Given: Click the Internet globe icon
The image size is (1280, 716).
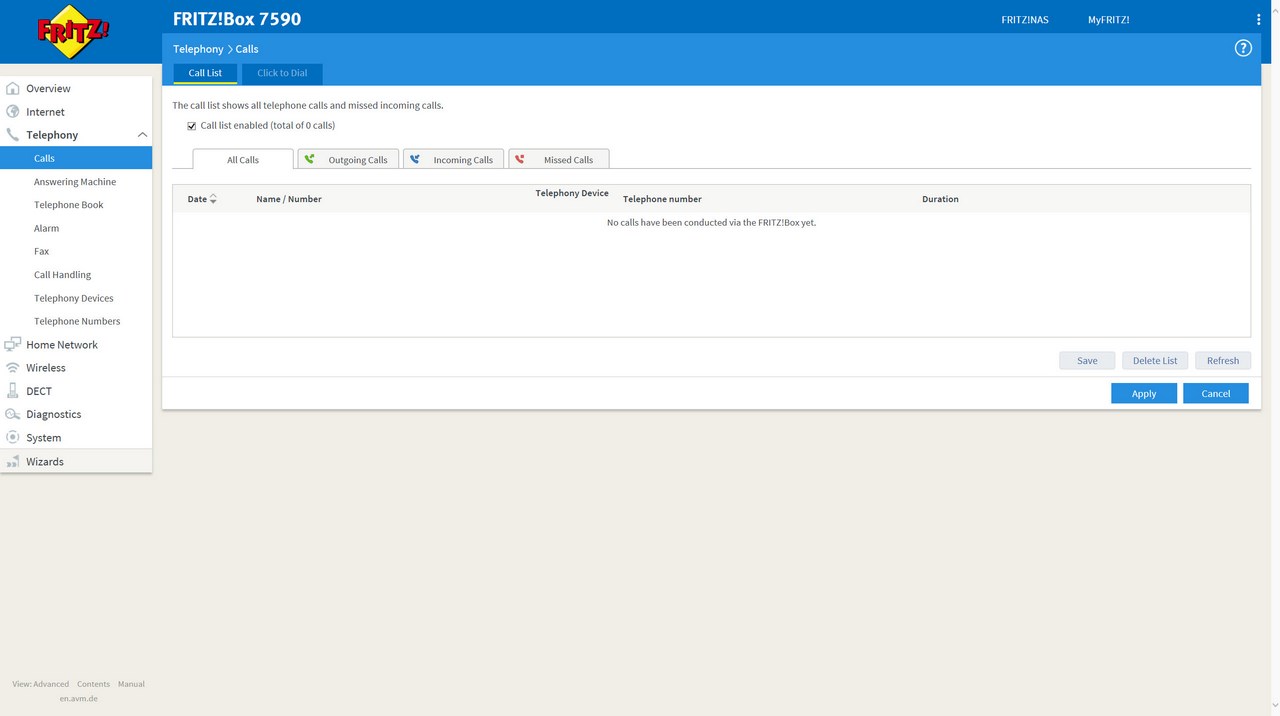Looking at the screenshot, I should coord(13,112).
